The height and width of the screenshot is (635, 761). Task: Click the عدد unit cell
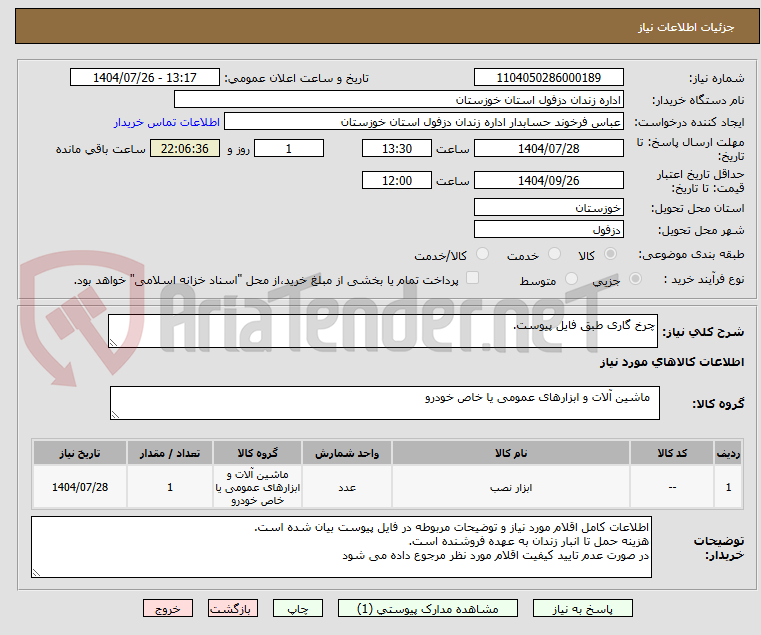pos(347,487)
